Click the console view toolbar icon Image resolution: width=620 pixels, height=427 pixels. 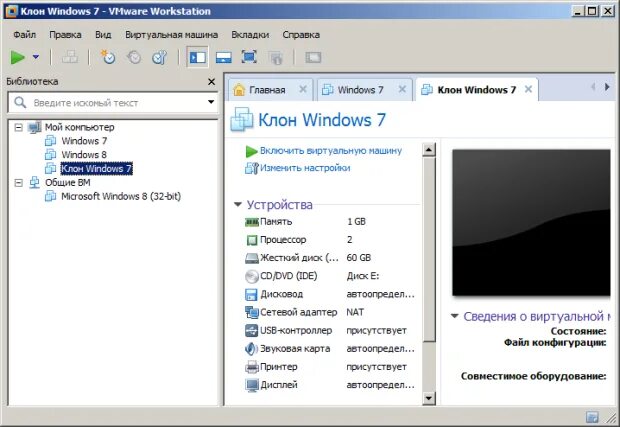(313, 58)
